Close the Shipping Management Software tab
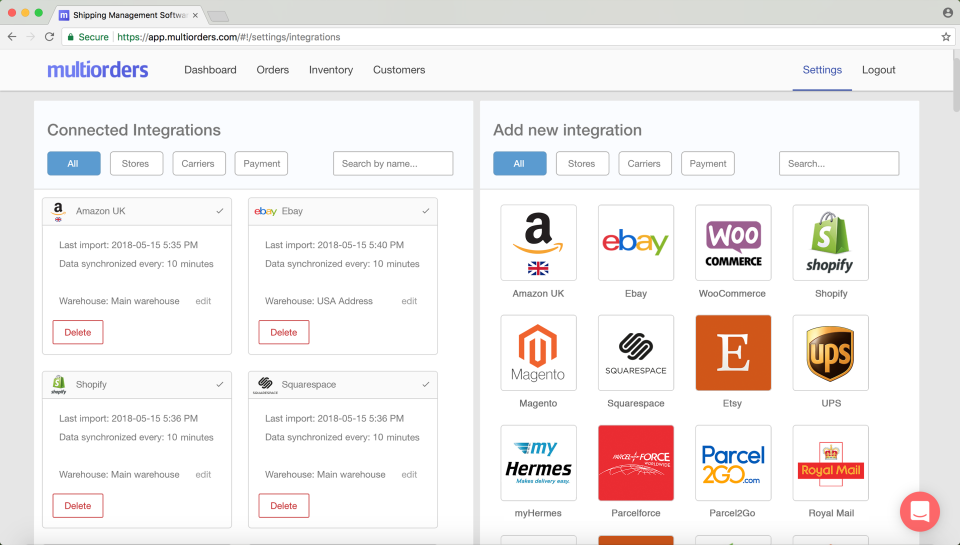The image size is (960, 545). coord(195,15)
